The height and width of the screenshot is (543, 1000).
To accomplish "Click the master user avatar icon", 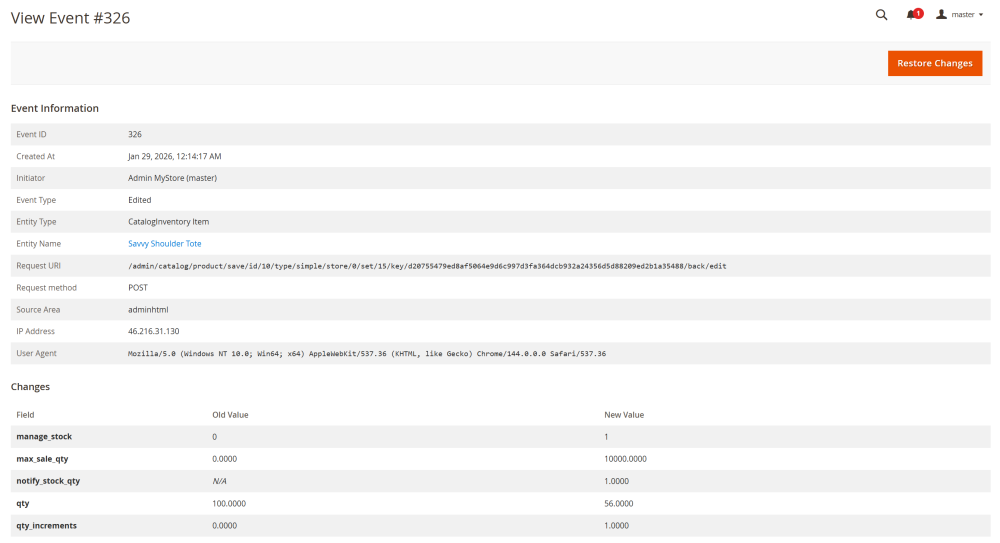I will pos(941,15).
